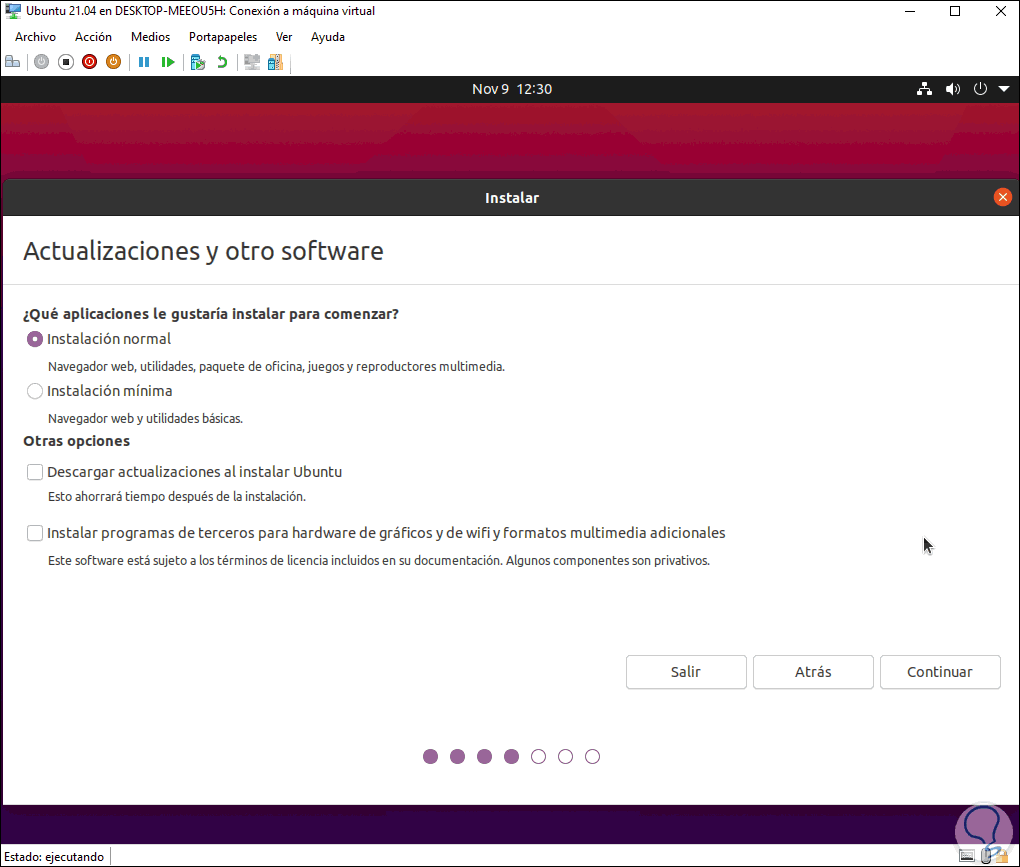The height and width of the screenshot is (867, 1020).
Task: Click the lock security icon in the status bar
Action: pyautogui.click(x=1001, y=856)
